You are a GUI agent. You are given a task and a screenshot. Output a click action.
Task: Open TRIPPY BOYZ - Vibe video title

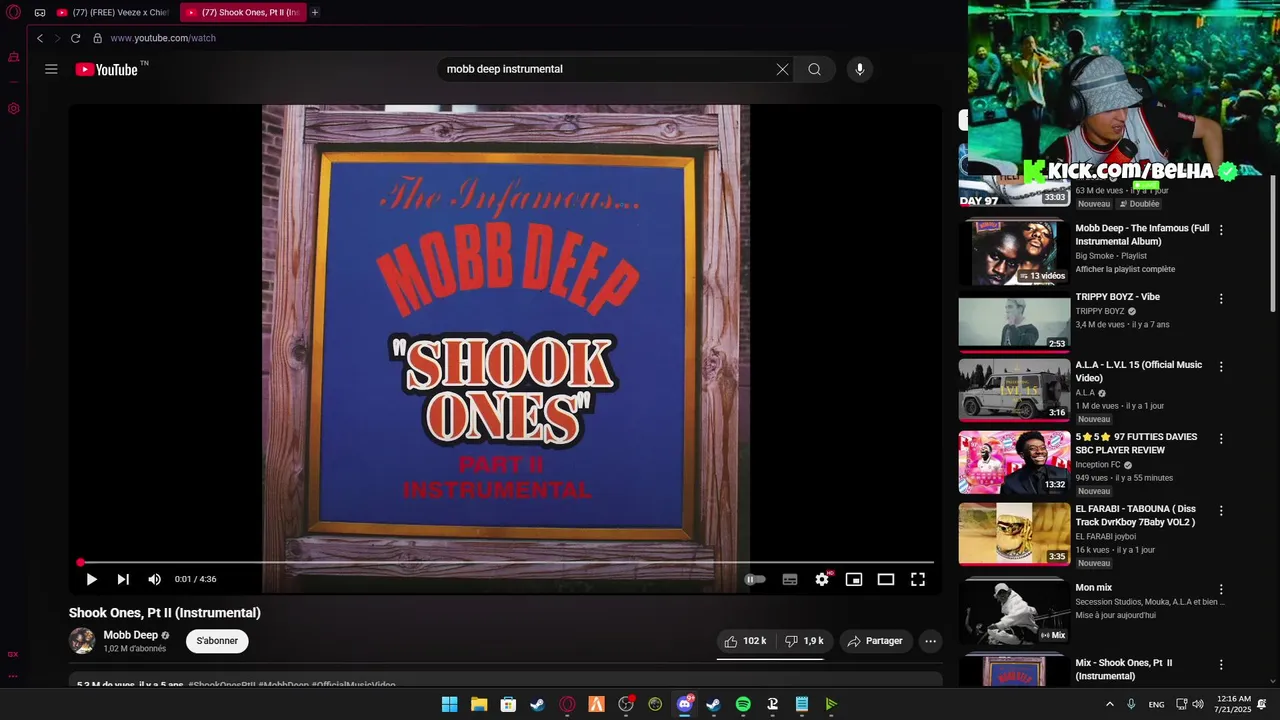click(1117, 297)
